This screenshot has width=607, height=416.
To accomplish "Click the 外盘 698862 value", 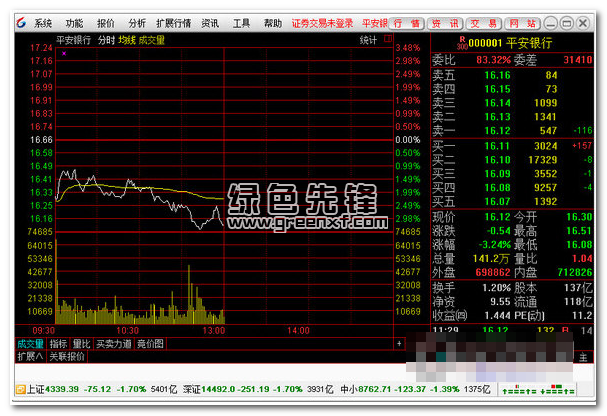I will (493, 272).
